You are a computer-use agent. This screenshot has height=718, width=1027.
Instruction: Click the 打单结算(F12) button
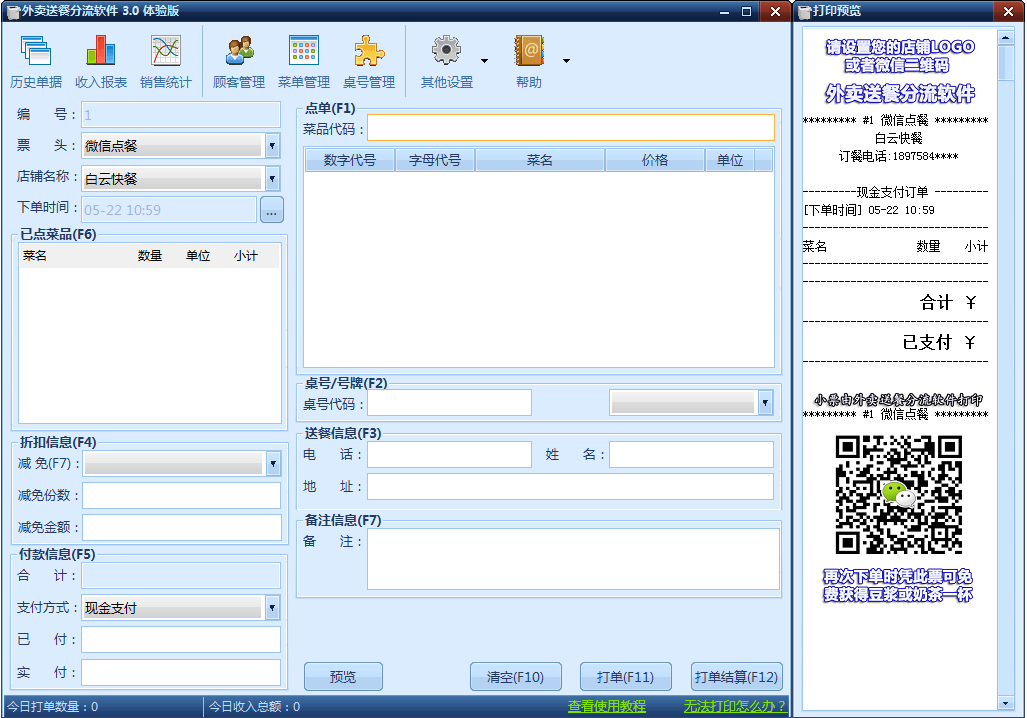736,677
